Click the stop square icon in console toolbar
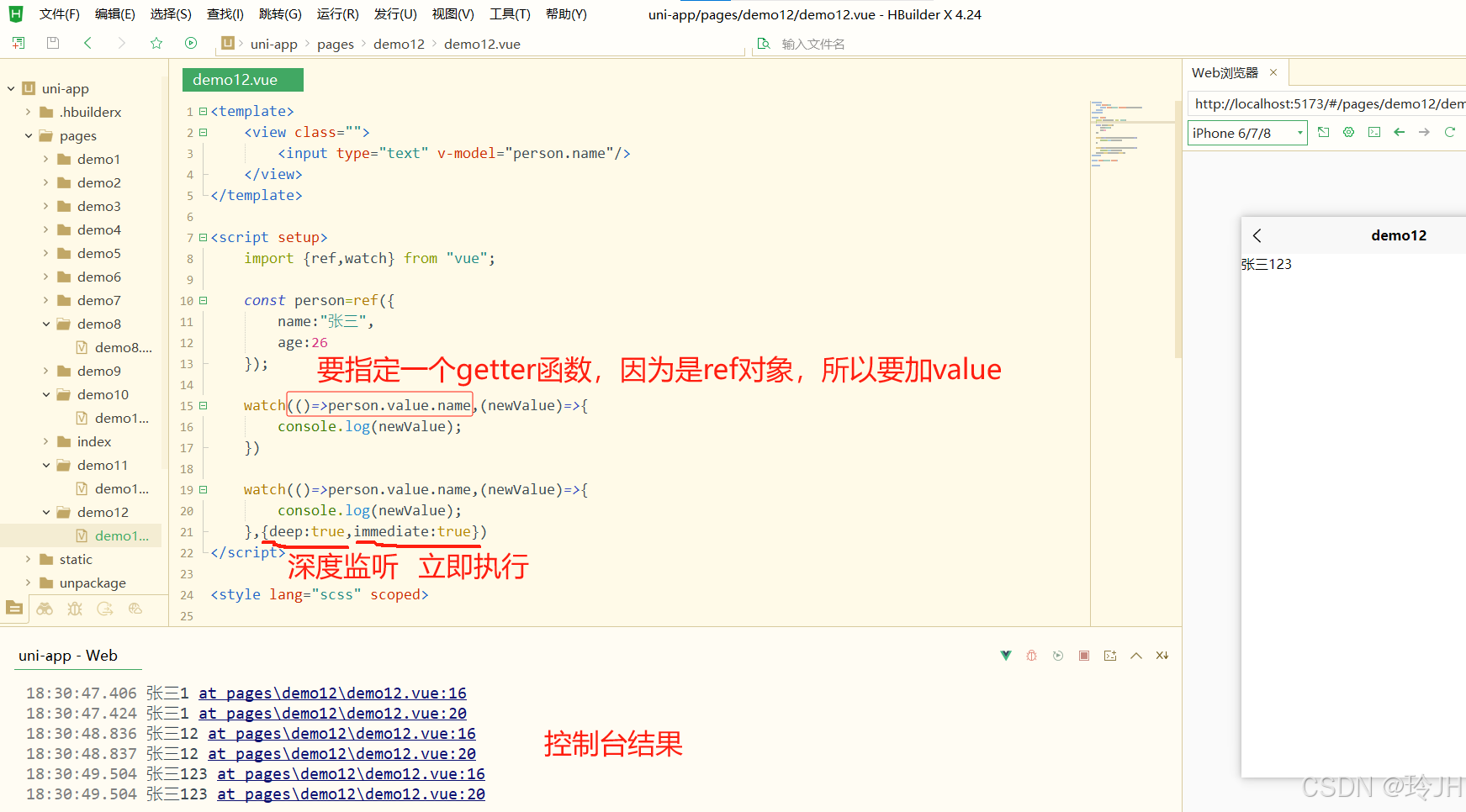The height and width of the screenshot is (812, 1466). (x=1084, y=655)
